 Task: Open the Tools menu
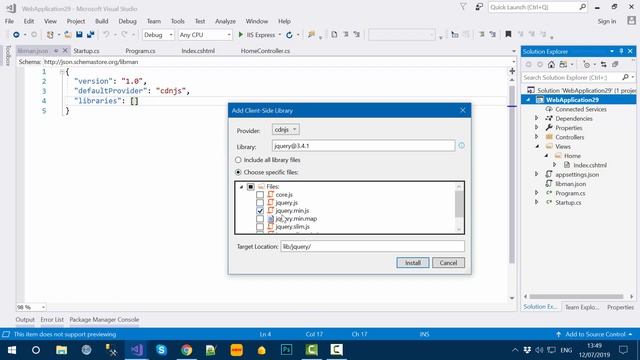coord(178,21)
